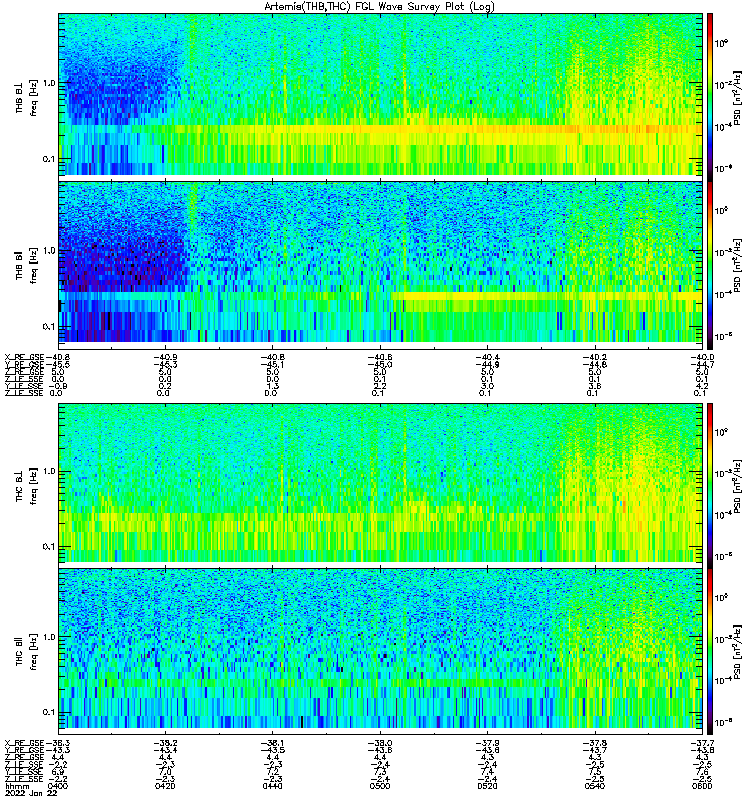Click the 0520 time tick label
Image resolution: width=750 pixels, height=800 pixels.
487,786
